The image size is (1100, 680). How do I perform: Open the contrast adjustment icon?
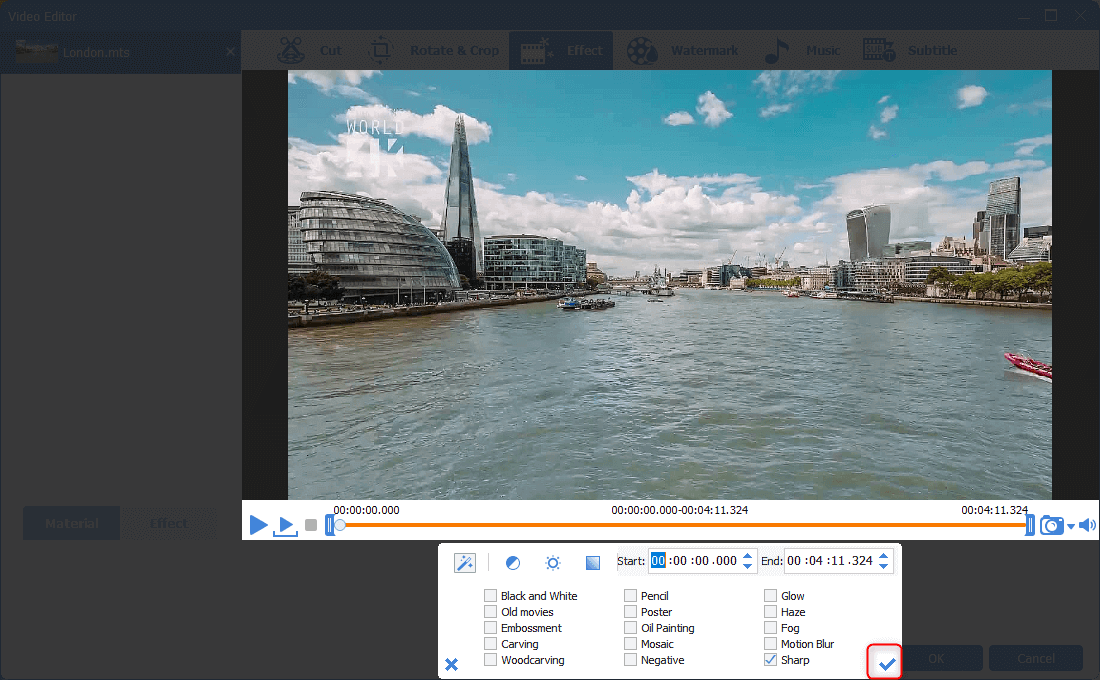(513, 563)
